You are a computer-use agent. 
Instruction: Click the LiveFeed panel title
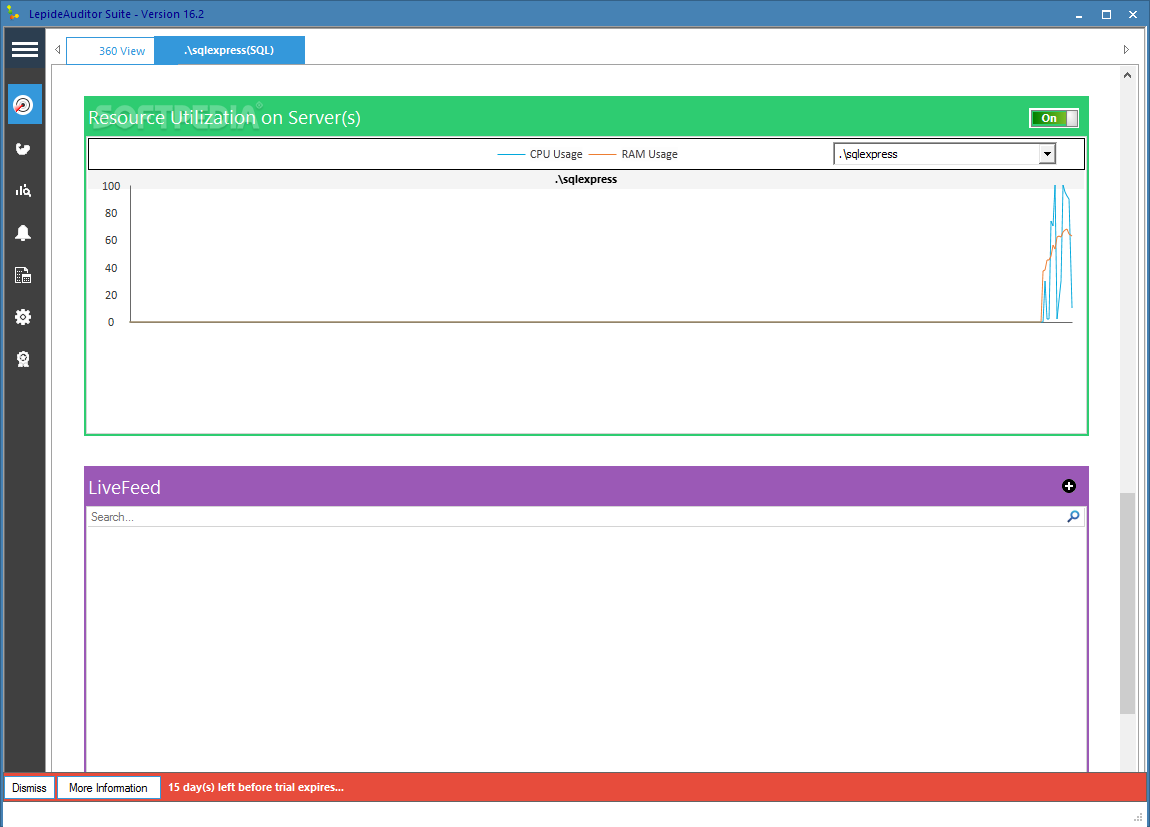125,488
